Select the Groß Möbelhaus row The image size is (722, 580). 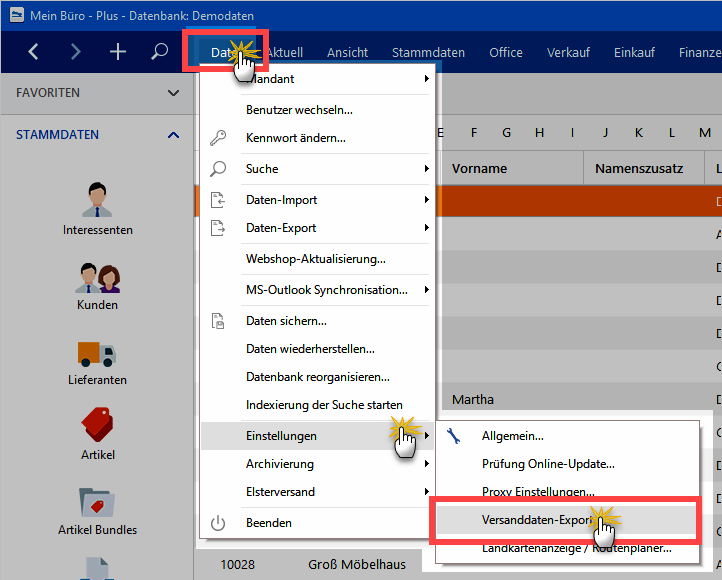click(x=357, y=564)
